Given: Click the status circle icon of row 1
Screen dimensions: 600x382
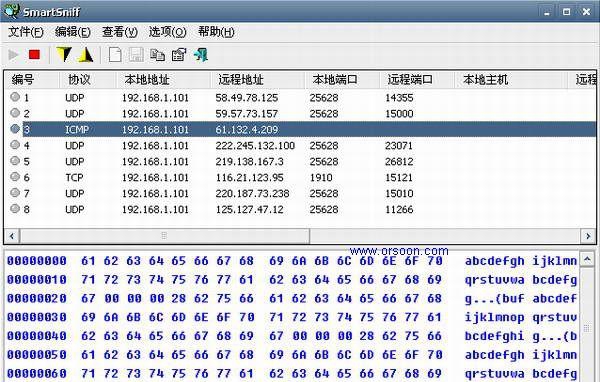Looking at the screenshot, I should point(15,97).
